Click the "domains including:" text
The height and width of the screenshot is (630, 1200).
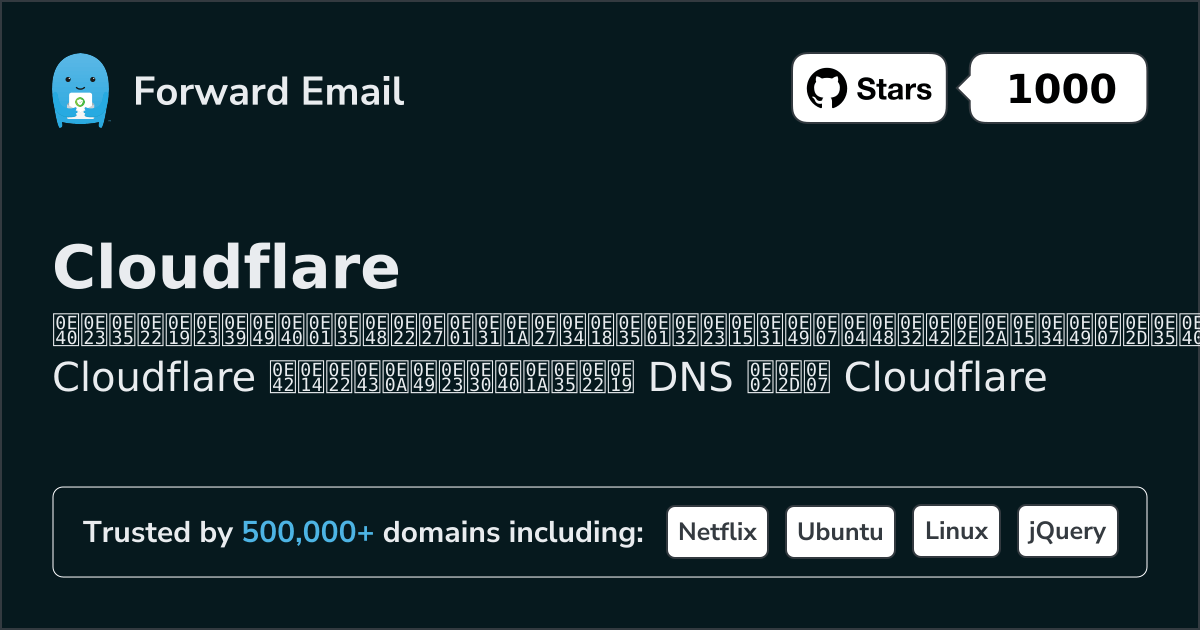coord(513,532)
